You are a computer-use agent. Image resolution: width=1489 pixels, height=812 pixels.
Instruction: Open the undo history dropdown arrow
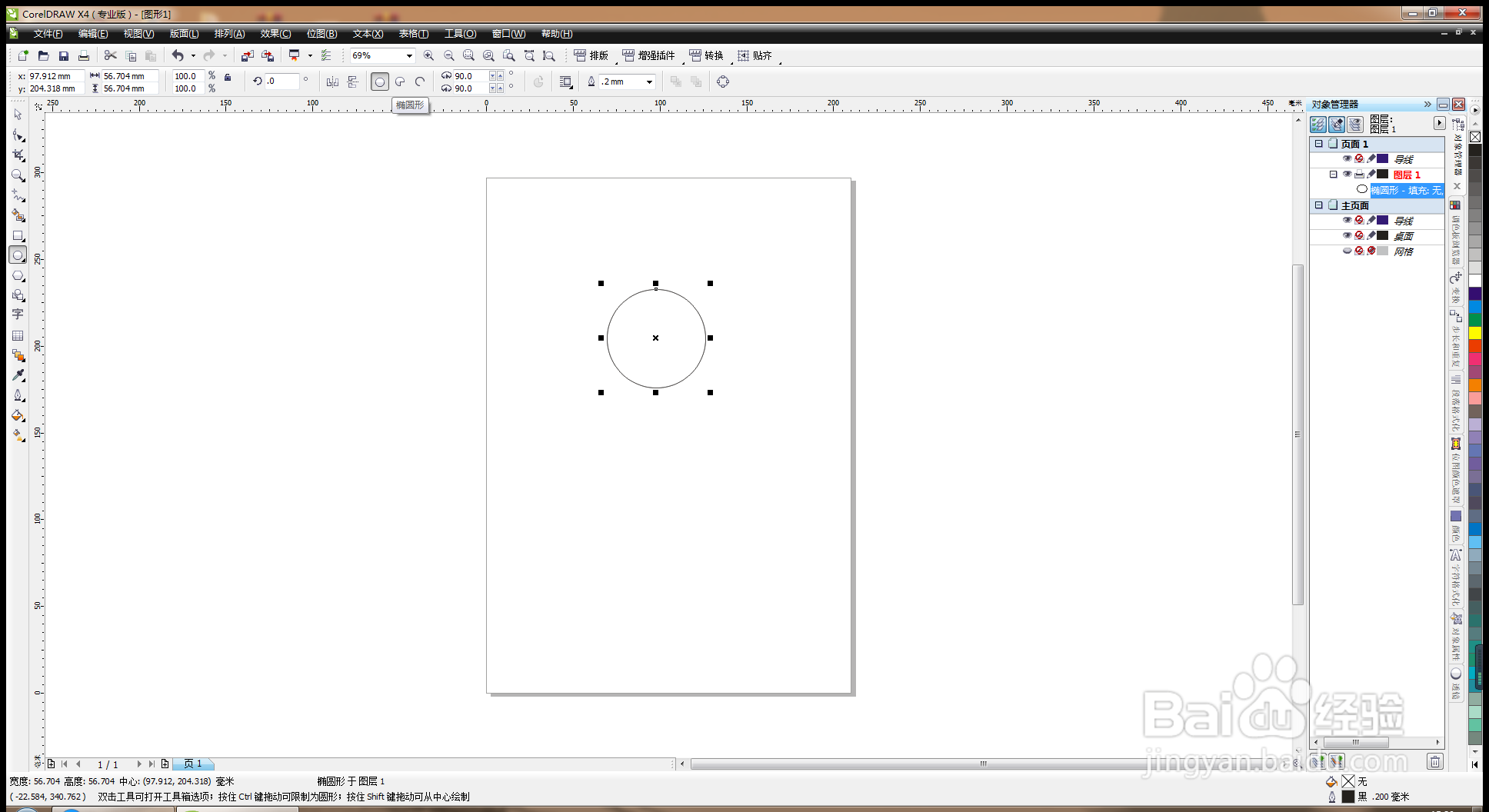point(193,55)
